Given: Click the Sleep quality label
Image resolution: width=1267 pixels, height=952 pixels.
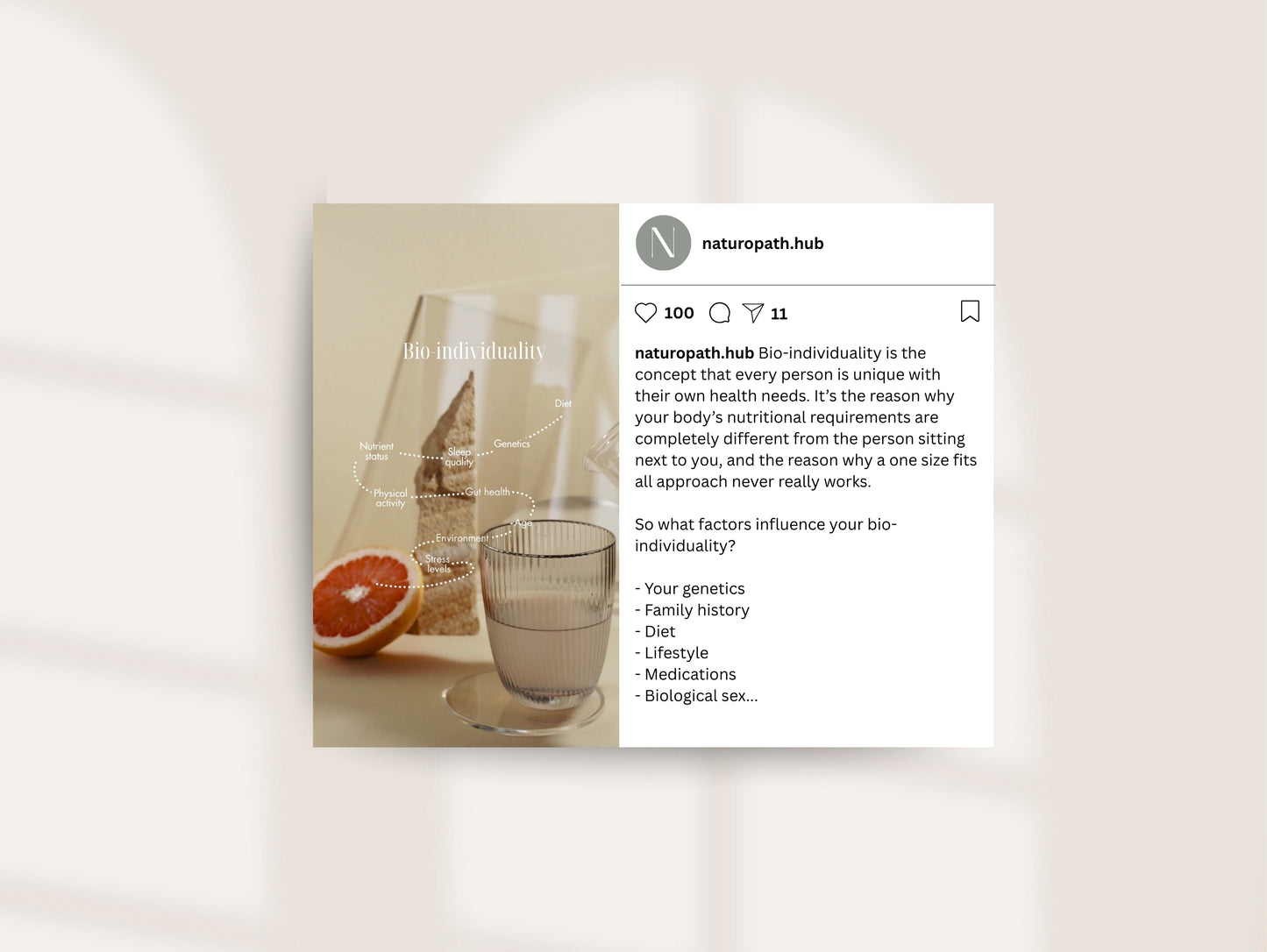Looking at the screenshot, I should pos(459,457).
